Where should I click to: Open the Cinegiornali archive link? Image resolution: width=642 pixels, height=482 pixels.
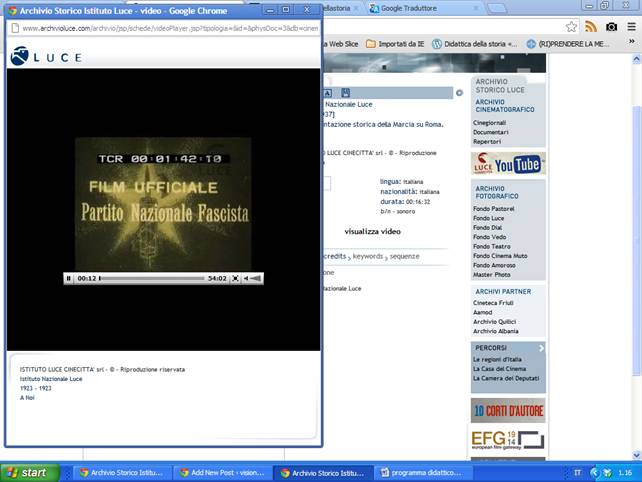pyautogui.click(x=490, y=122)
